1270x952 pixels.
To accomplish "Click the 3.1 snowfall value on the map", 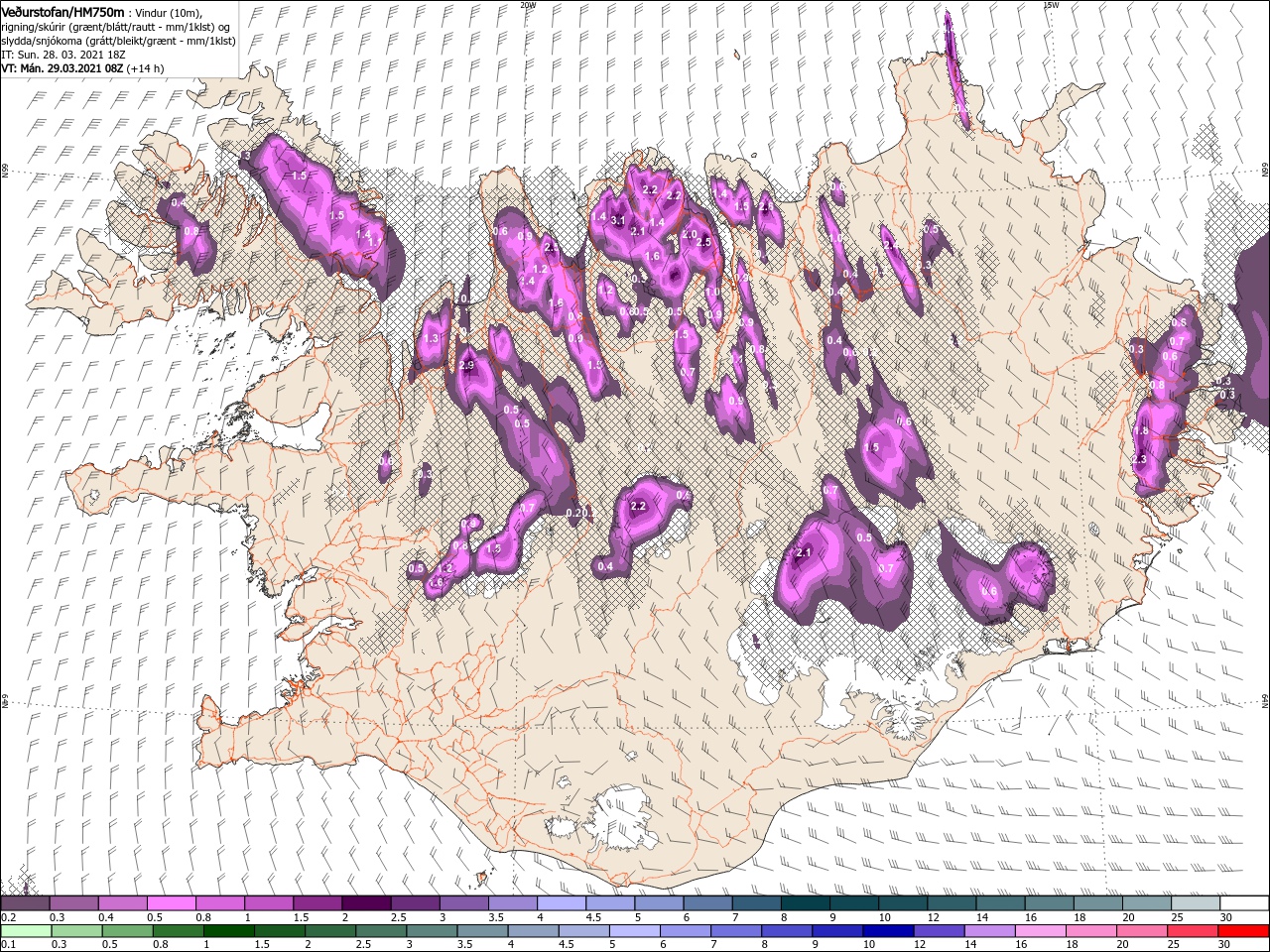I will point(617,220).
